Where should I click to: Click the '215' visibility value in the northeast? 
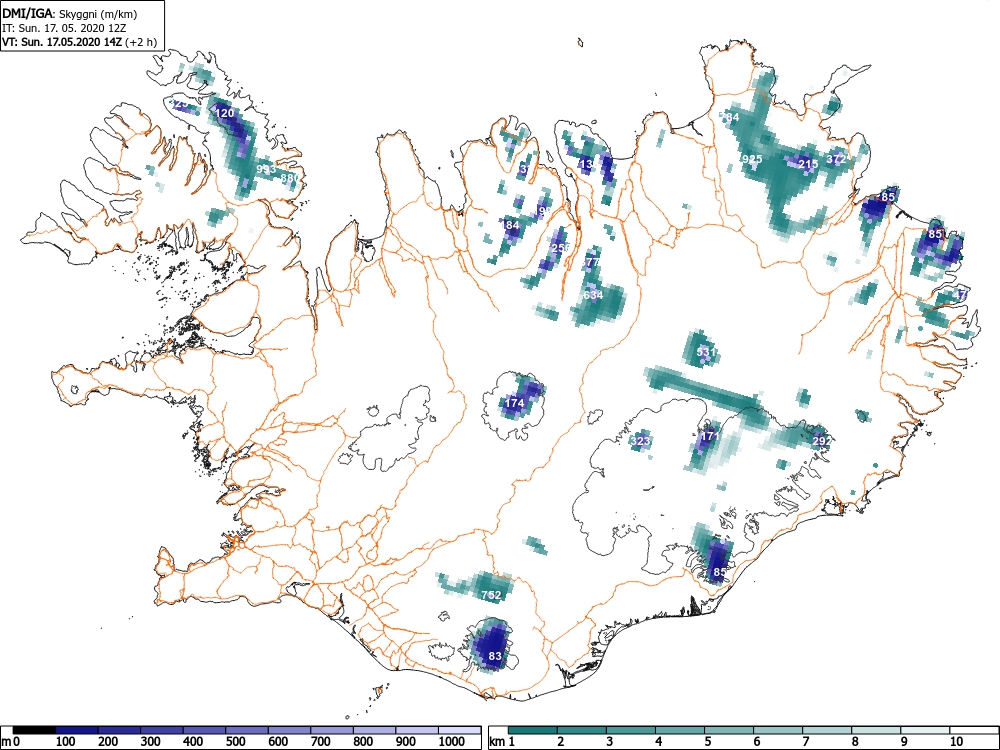tap(808, 164)
